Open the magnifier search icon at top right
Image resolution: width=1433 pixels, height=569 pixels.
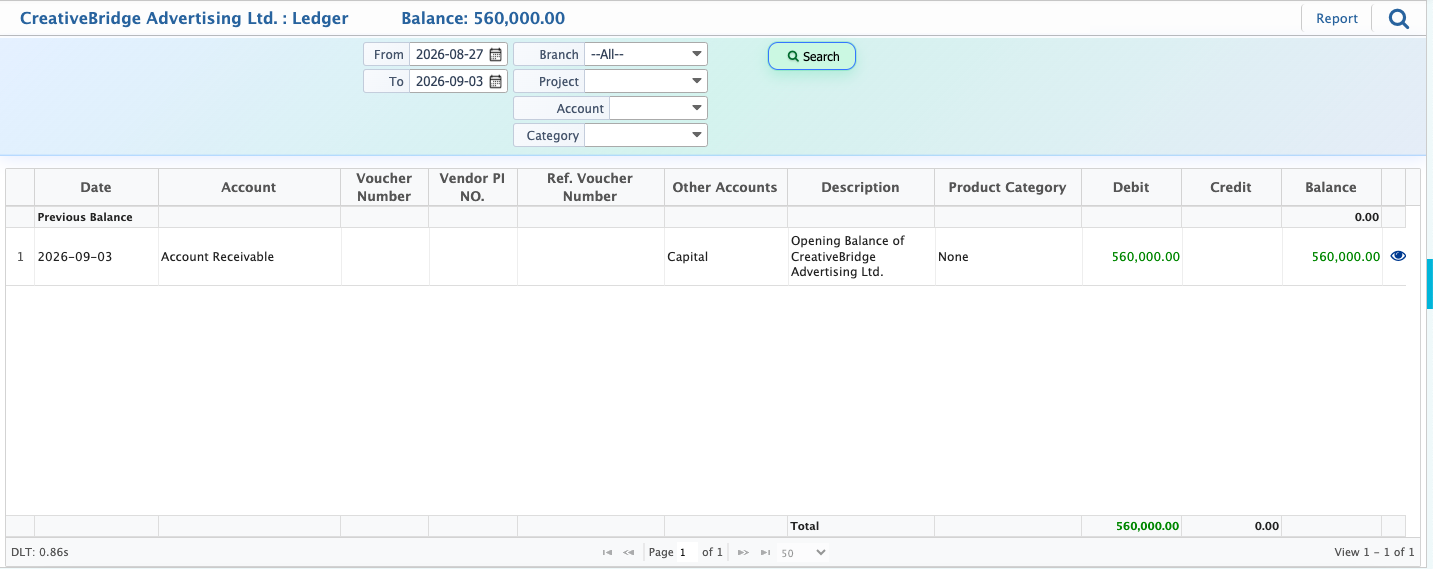pos(1399,18)
